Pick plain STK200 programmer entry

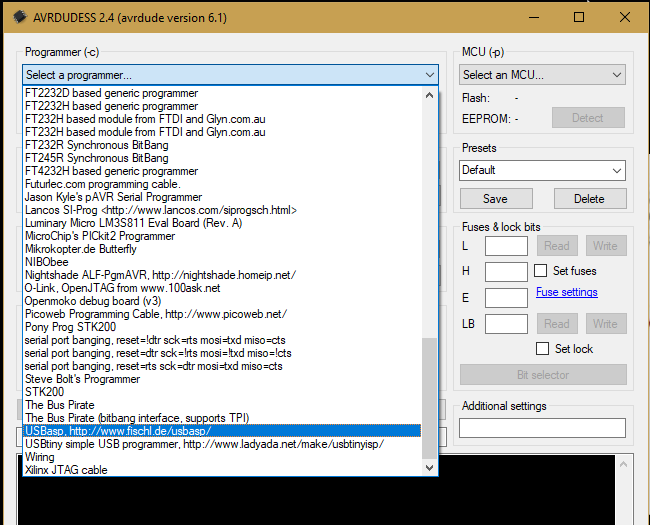click(222, 392)
